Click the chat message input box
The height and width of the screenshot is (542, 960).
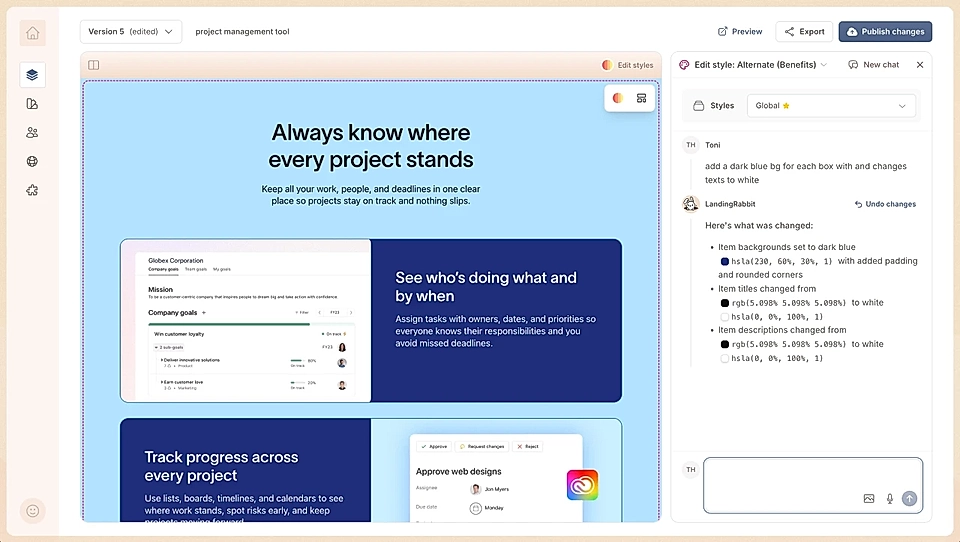pyautogui.click(x=813, y=485)
